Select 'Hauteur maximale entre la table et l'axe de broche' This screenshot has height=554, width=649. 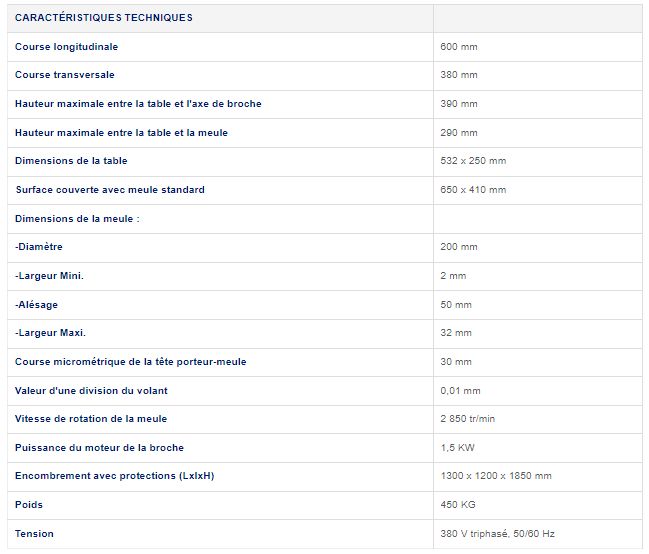pos(138,104)
